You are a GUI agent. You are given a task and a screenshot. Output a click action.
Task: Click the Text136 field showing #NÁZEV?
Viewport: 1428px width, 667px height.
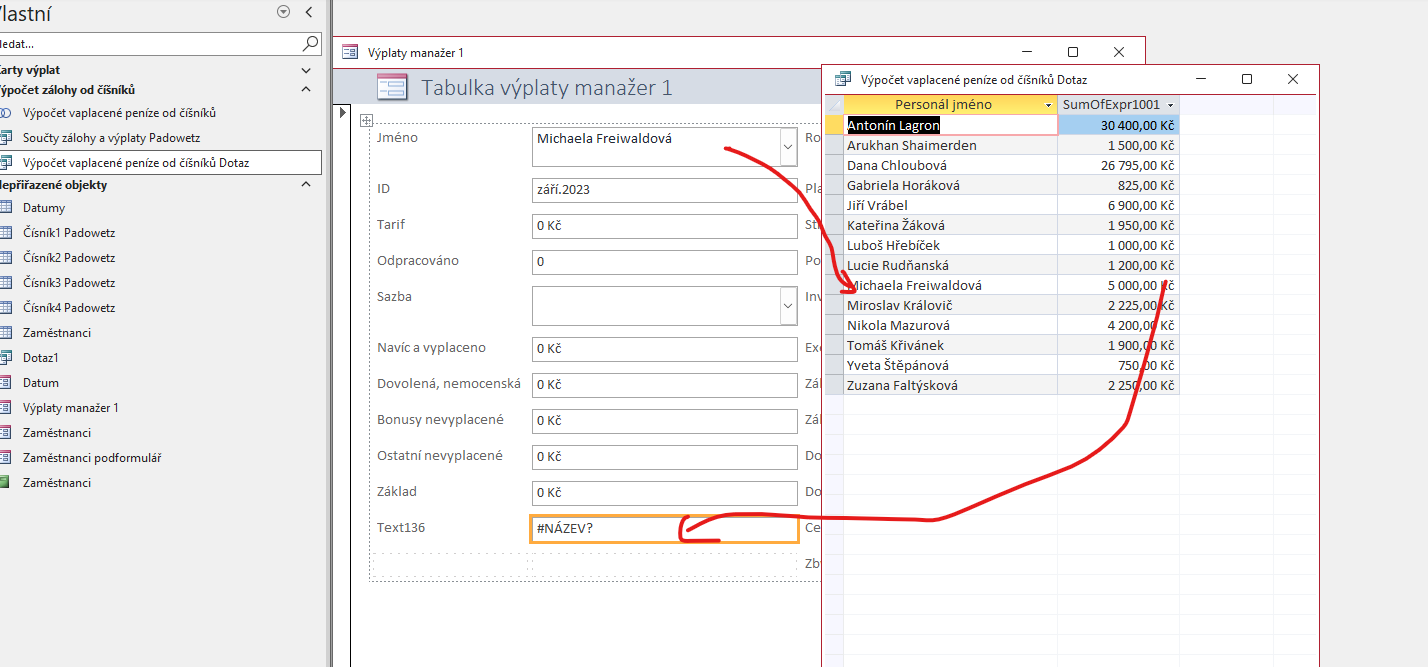pos(664,528)
